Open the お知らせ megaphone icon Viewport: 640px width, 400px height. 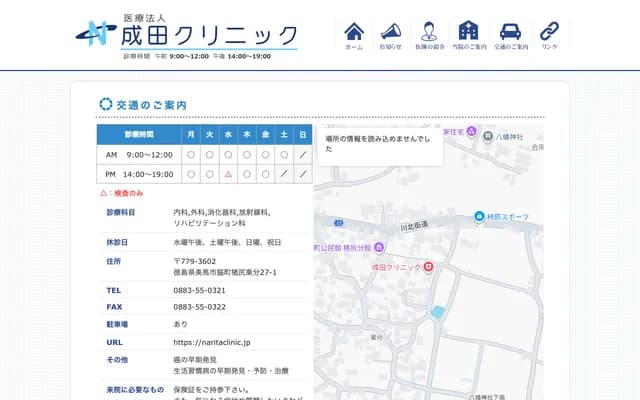(x=391, y=31)
